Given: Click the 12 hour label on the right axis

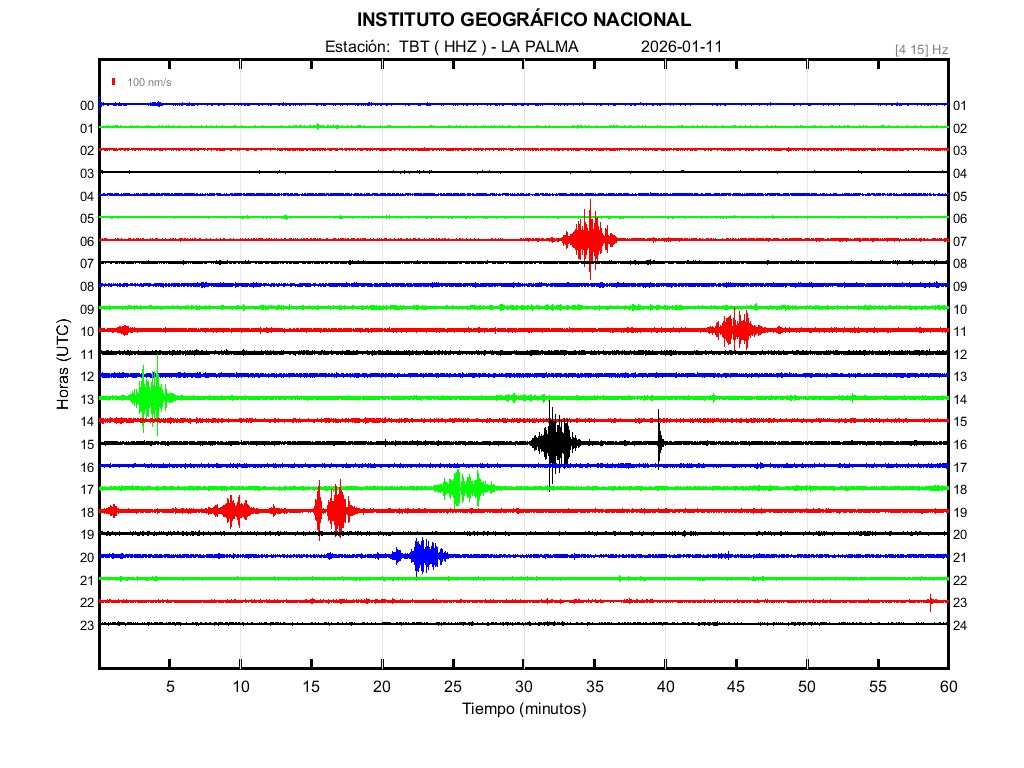Looking at the screenshot, I should (x=960, y=354).
